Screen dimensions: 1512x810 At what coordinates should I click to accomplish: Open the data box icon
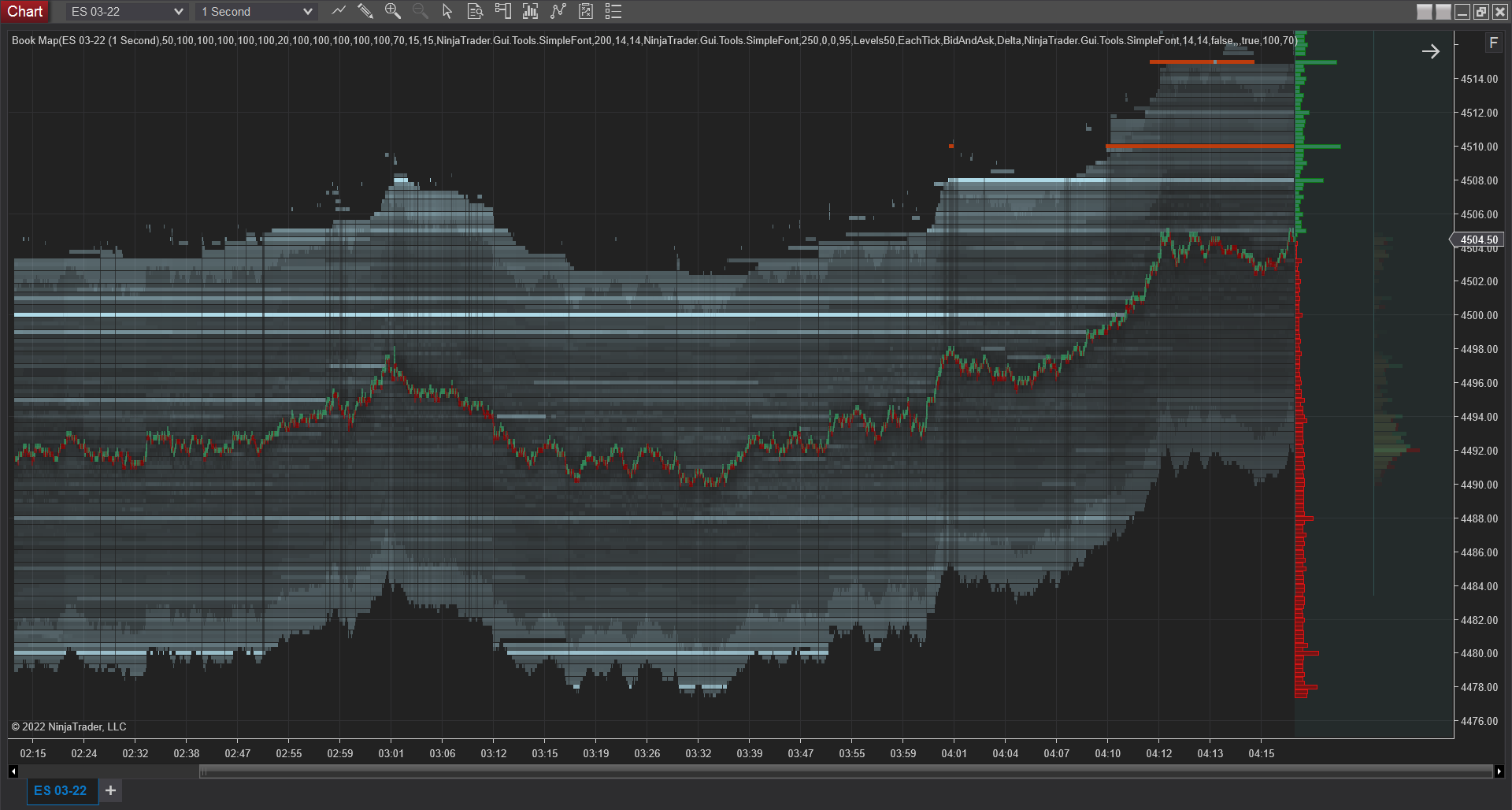tap(475, 11)
